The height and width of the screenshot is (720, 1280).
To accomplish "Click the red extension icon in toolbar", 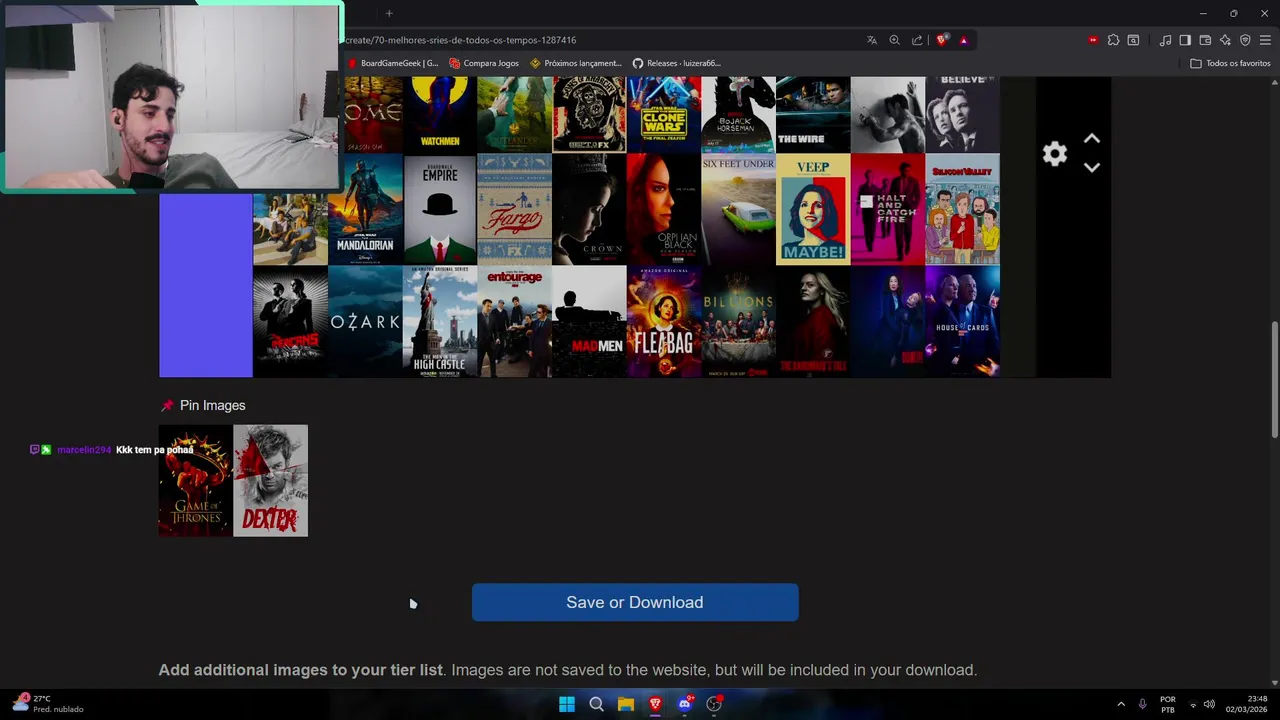I will 1093,40.
